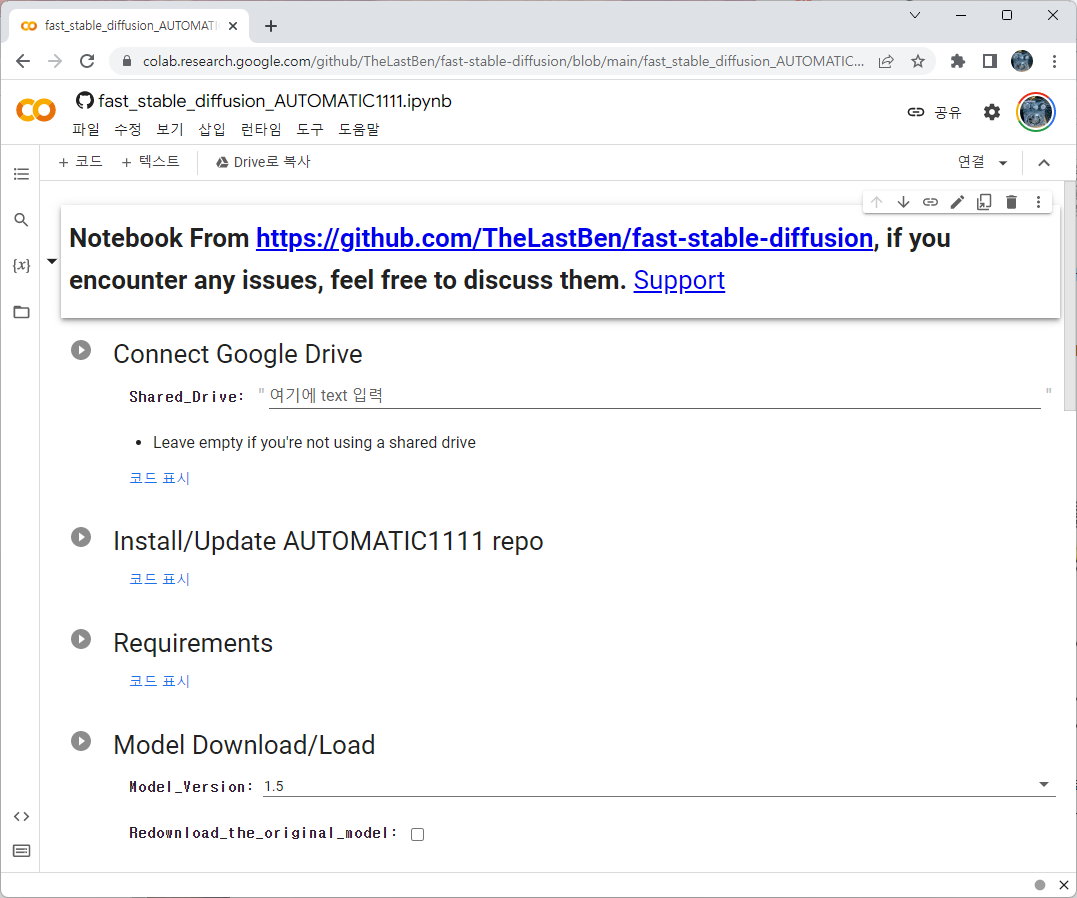Add a text cell with + 텍스트
The image size is (1077, 898).
click(150, 162)
